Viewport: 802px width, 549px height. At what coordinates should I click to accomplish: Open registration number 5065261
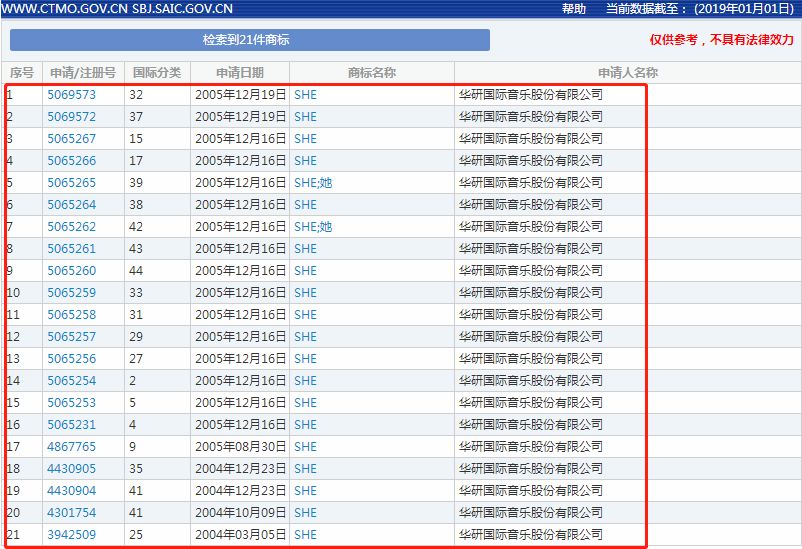click(x=72, y=249)
